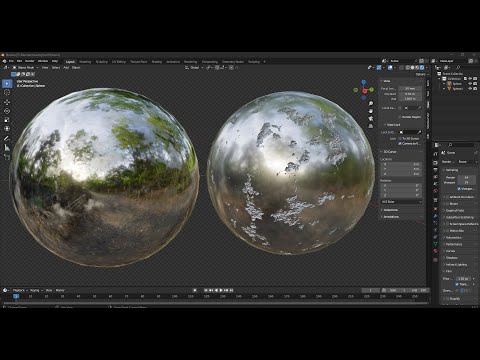Click the blue Z axis gizmo handle
480x360 pixels.
pyautogui.click(x=364, y=82)
